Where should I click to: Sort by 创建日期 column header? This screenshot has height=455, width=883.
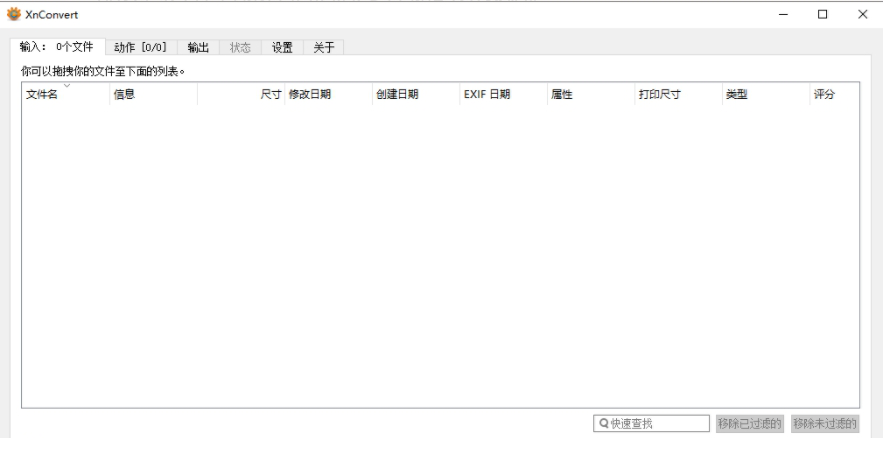click(416, 94)
